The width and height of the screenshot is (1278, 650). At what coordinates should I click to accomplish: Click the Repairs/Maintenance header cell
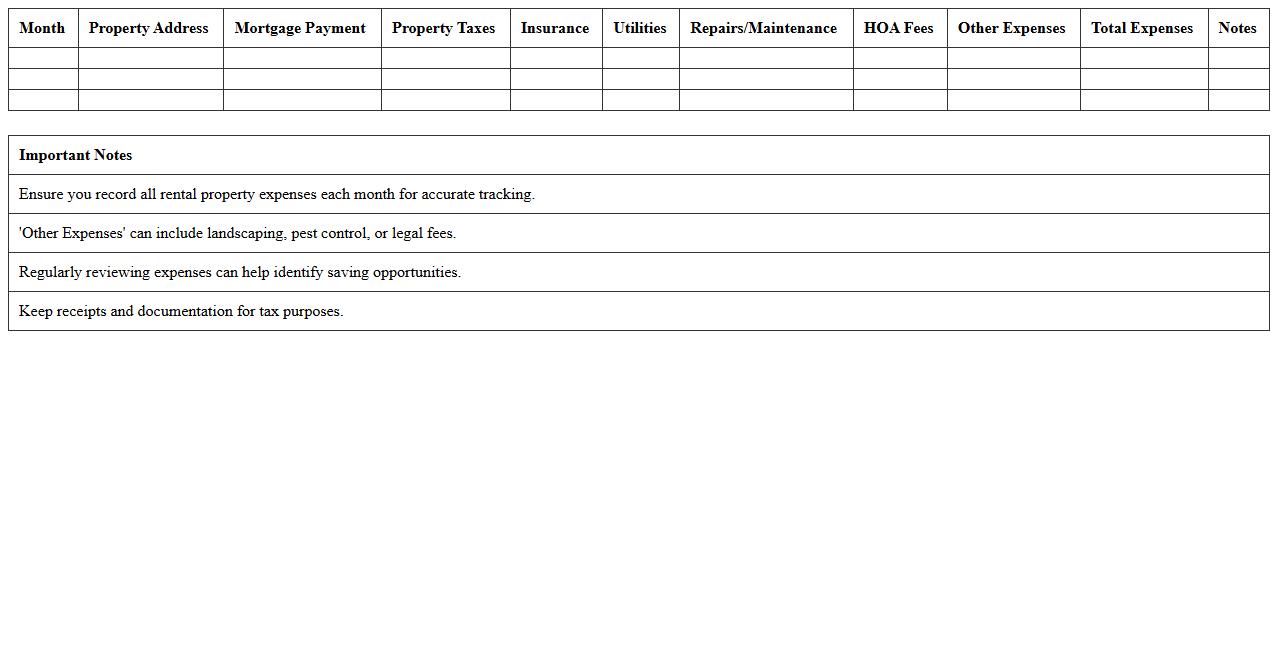765,28
